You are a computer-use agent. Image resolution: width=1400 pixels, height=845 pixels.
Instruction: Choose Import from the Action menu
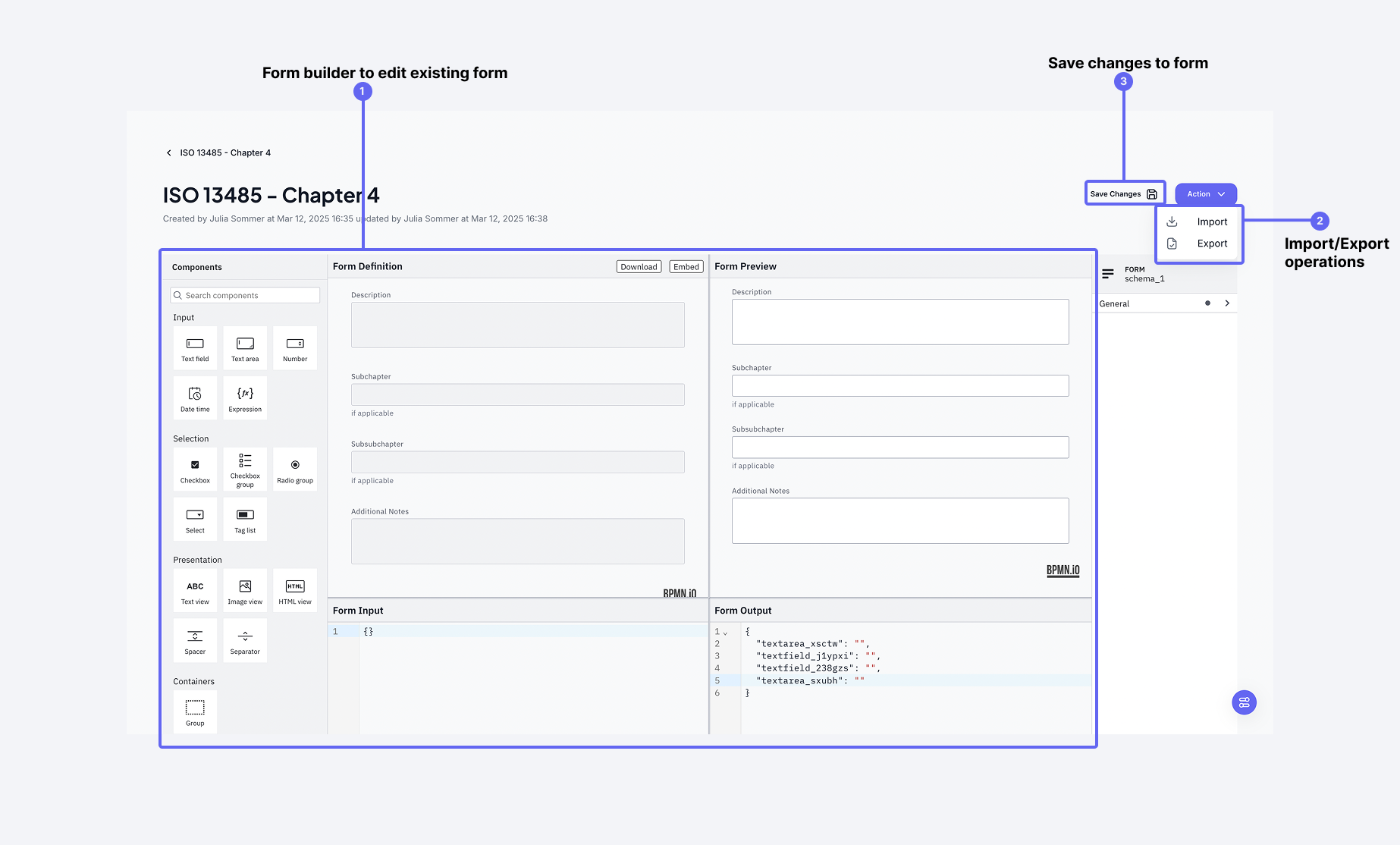pos(1211,222)
